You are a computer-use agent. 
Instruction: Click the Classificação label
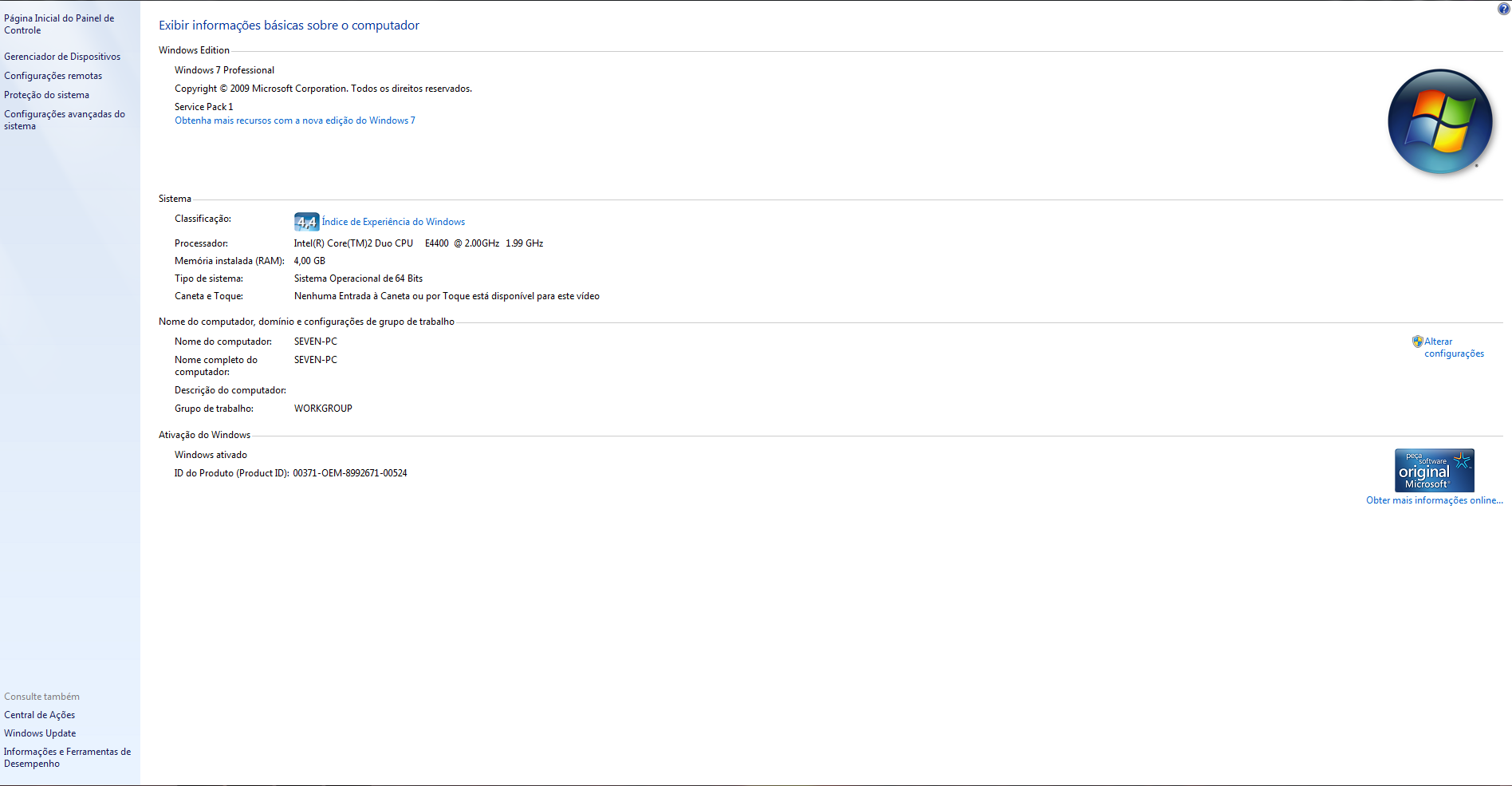pyautogui.click(x=203, y=219)
